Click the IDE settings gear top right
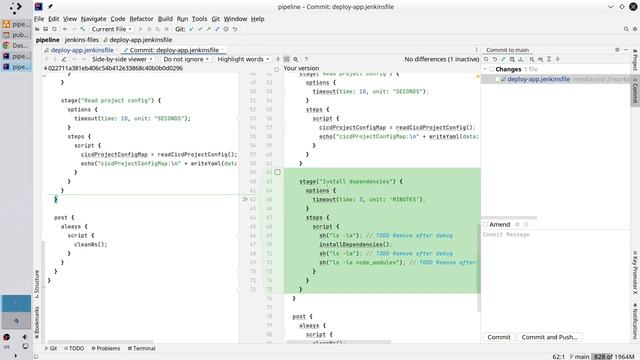This screenshot has width=640, height=360. pos(635,29)
